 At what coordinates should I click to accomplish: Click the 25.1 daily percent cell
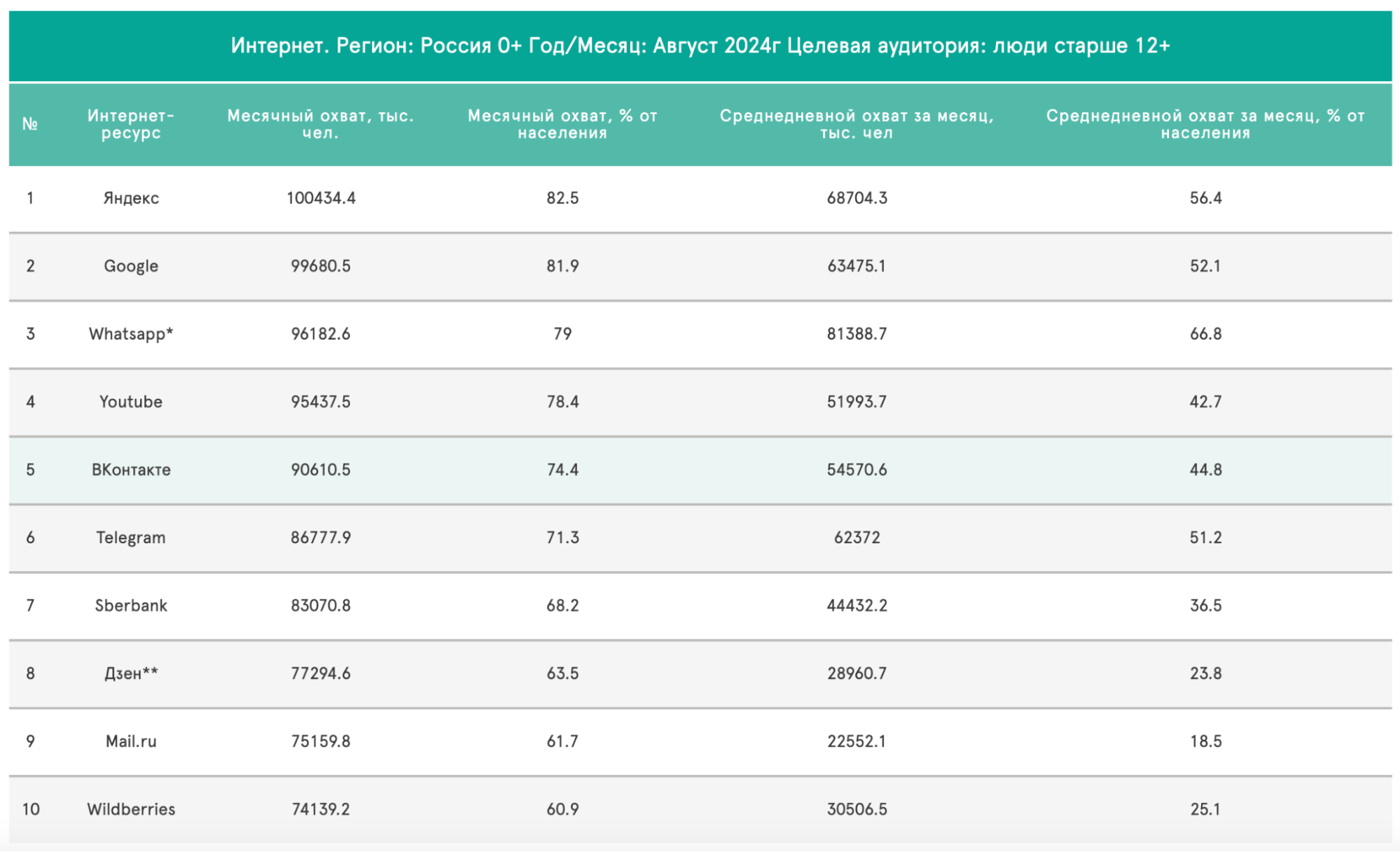1205,809
